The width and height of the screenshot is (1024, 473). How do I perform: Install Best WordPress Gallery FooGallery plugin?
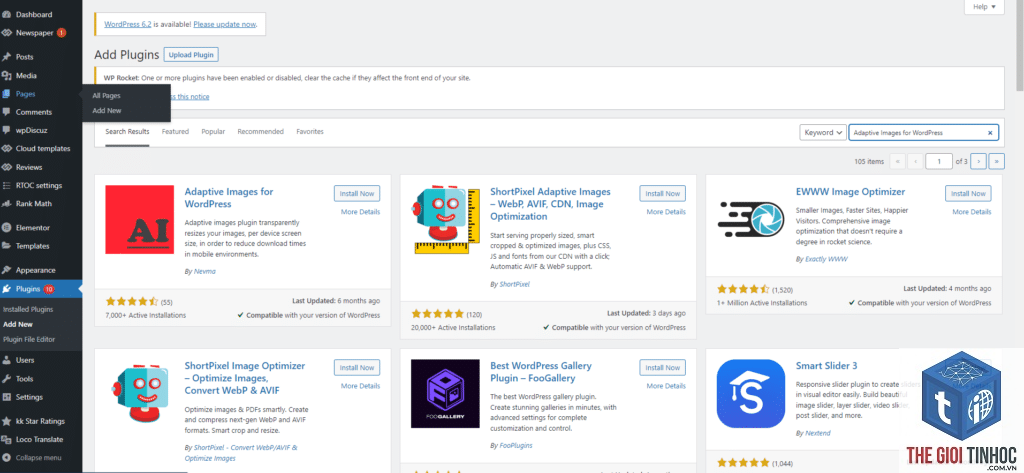pos(663,368)
